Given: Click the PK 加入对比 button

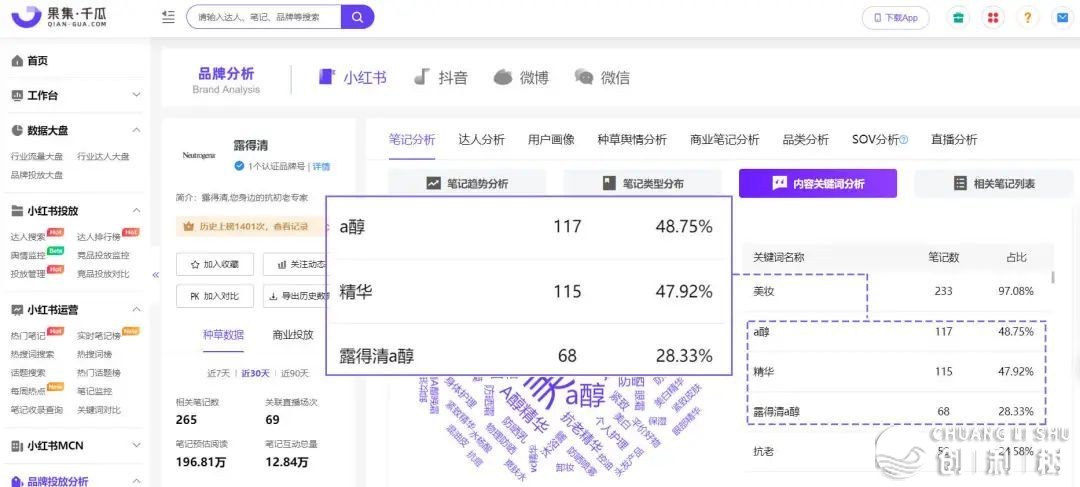Looking at the screenshot, I should (x=215, y=296).
